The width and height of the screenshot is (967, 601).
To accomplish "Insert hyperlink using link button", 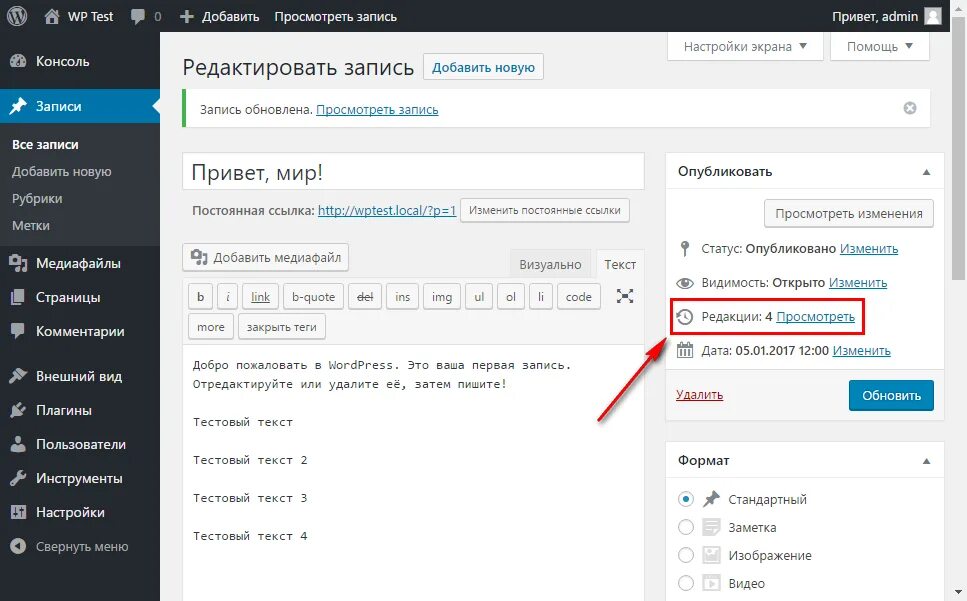I will tap(260, 296).
